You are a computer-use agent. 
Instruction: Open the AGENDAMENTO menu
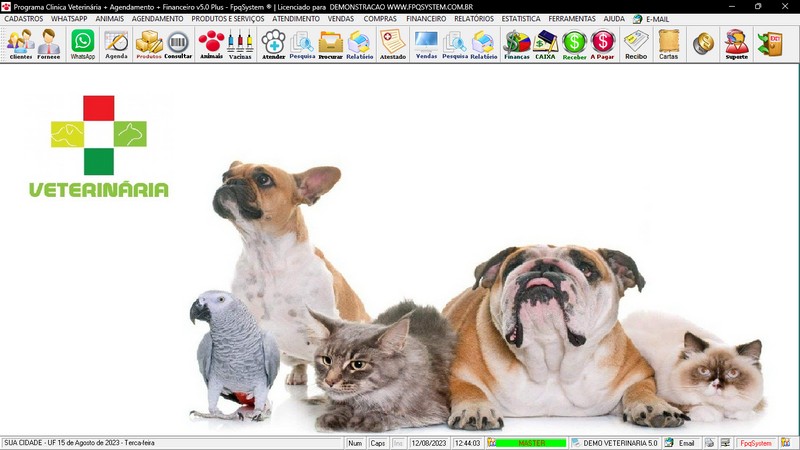pos(158,19)
